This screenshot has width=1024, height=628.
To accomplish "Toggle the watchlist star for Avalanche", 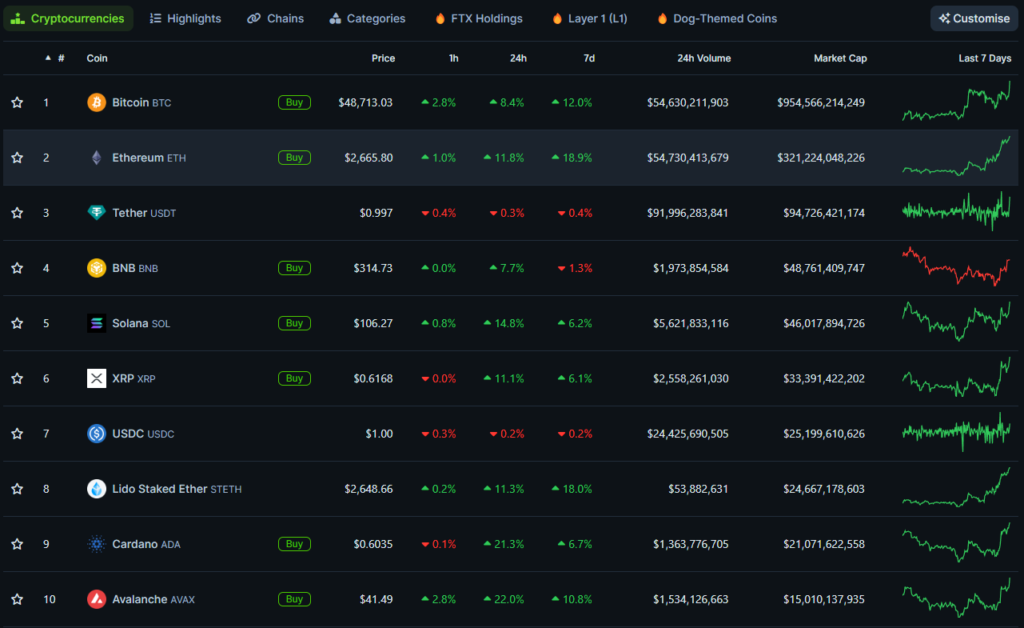I will (x=17, y=599).
